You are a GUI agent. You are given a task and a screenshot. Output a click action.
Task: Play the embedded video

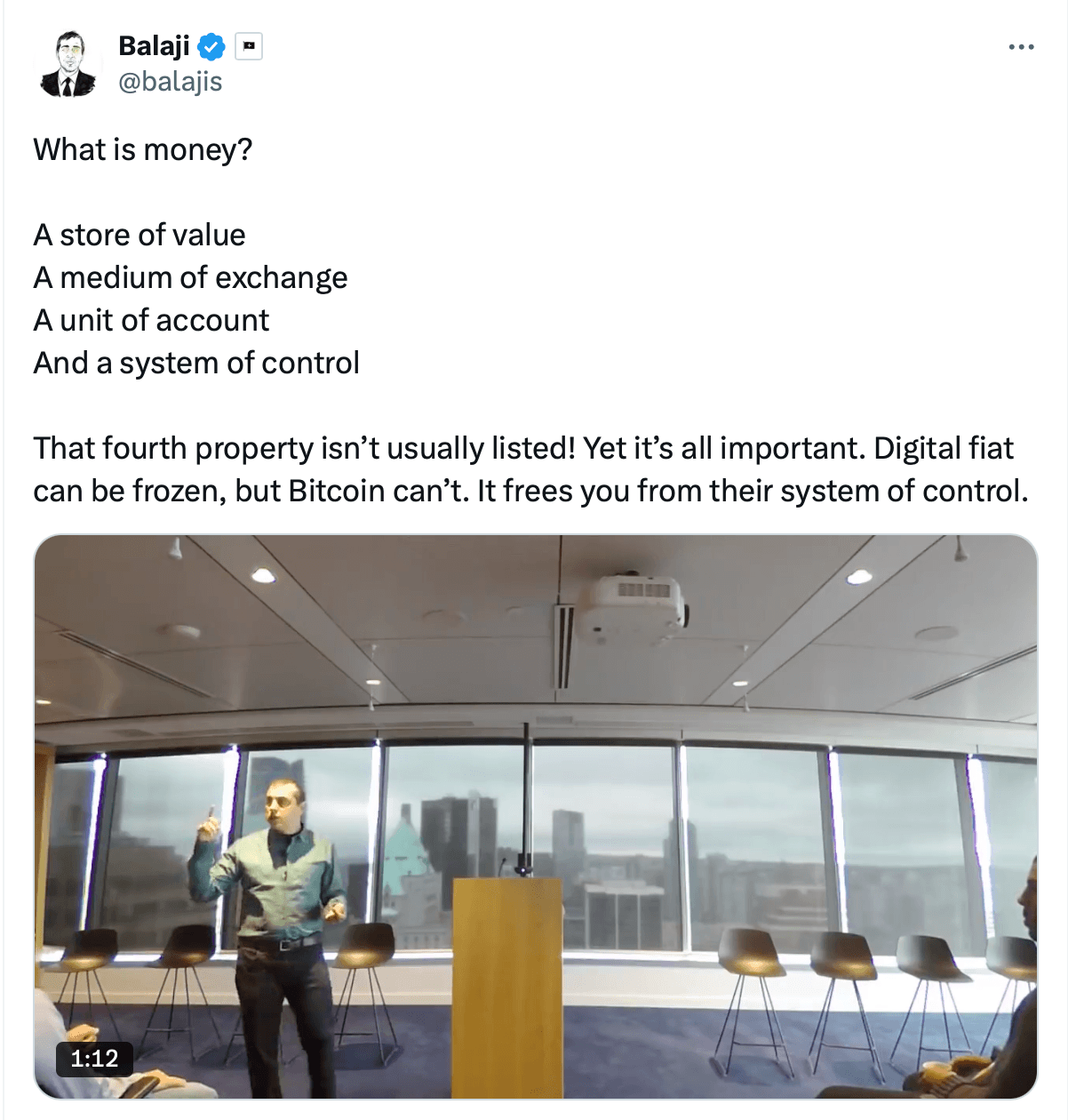(x=536, y=817)
